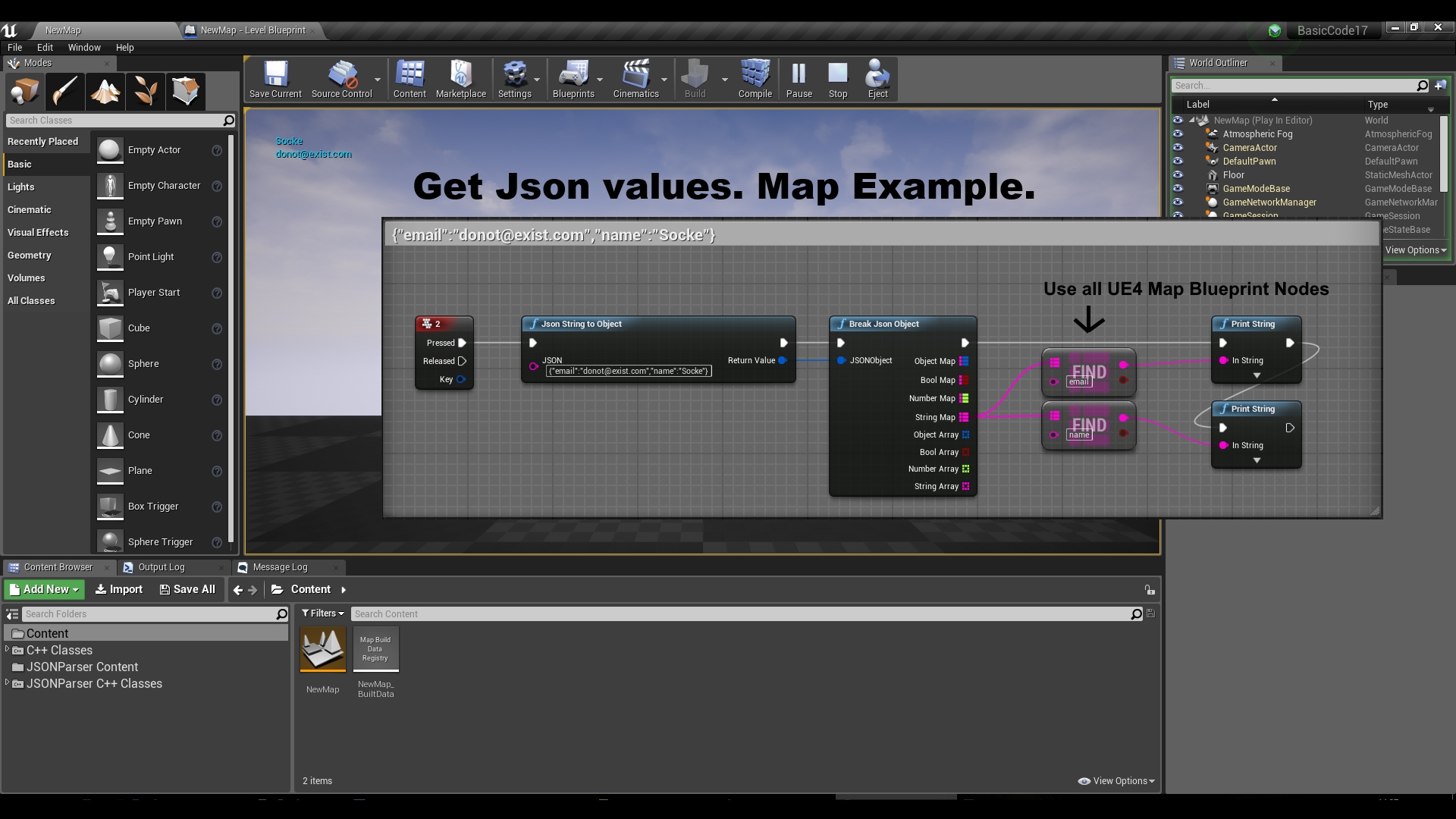Select the Landscape mode icon
1456x819 pixels.
point(105,92)
